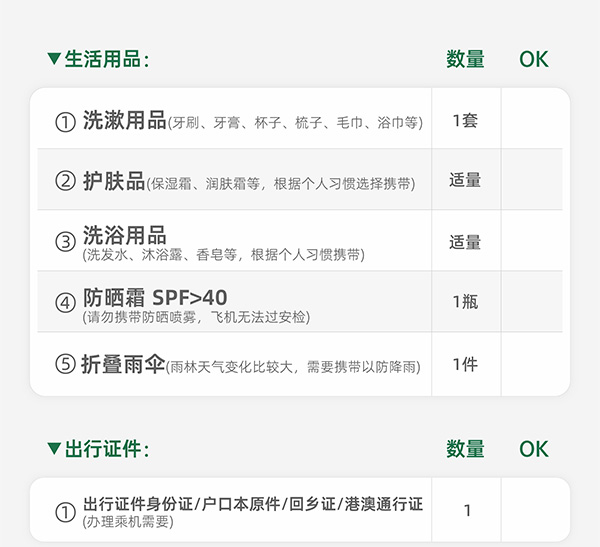
Task: Select the 折叠雨伞 item title
Action: (123, 364)
